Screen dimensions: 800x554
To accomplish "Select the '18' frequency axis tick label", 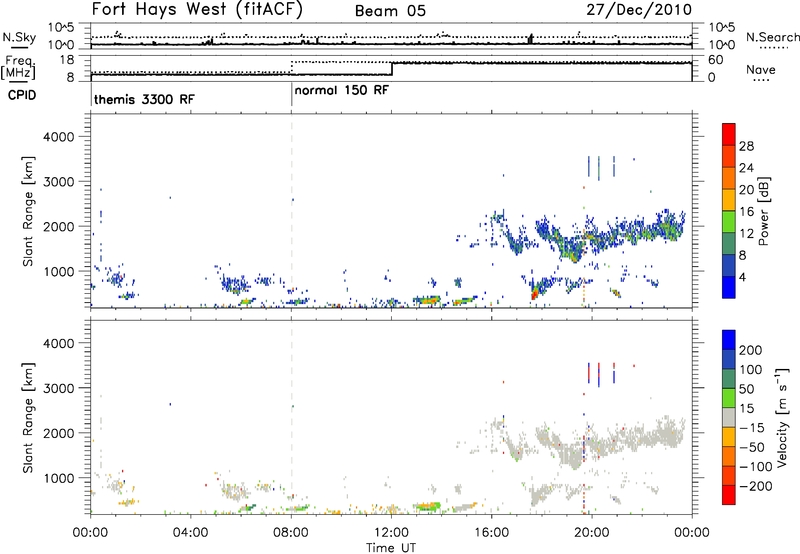I will [x=66, y=60].
